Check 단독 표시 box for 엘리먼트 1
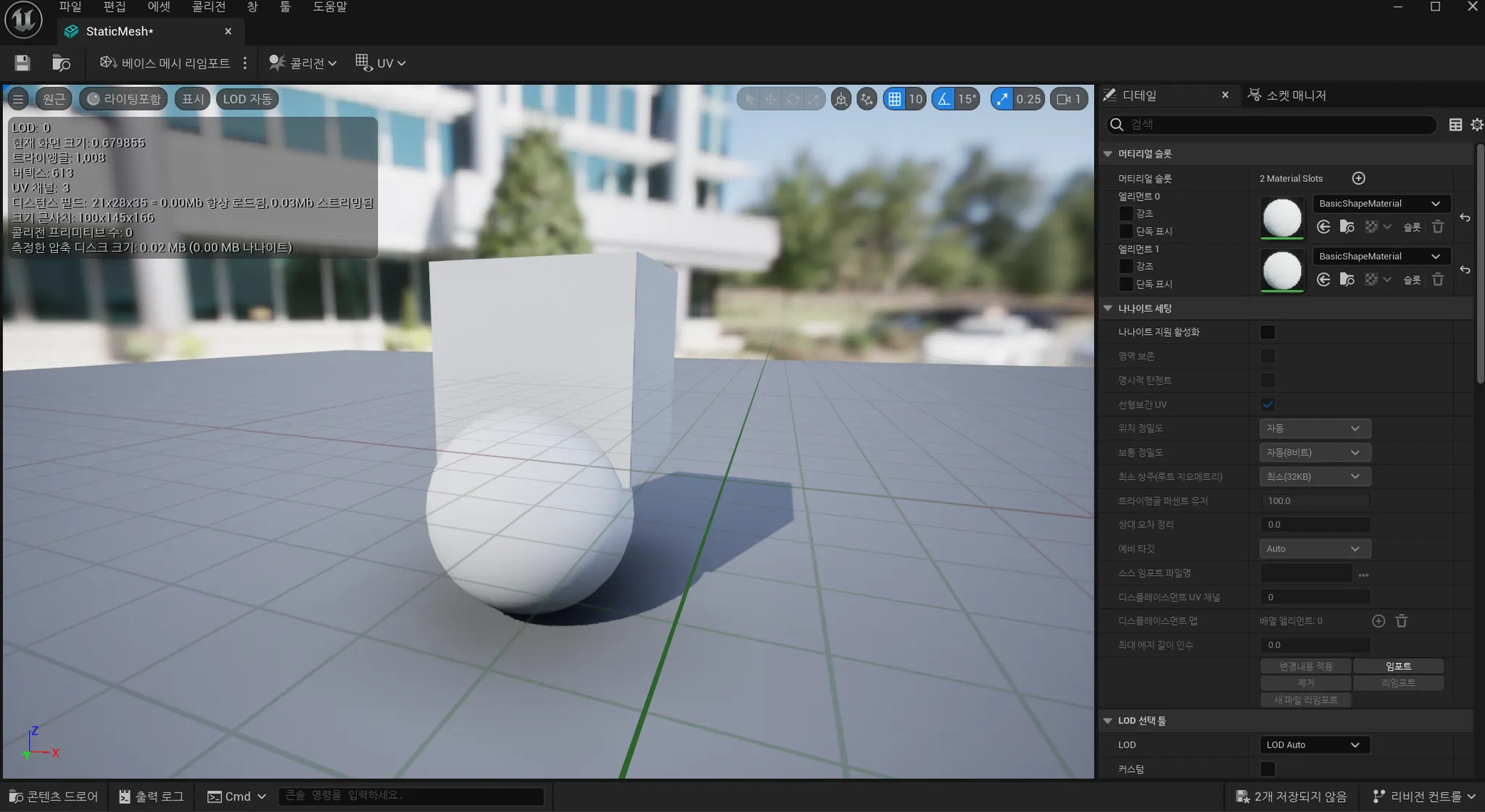1485x812 pixels. pos(1125,284)
